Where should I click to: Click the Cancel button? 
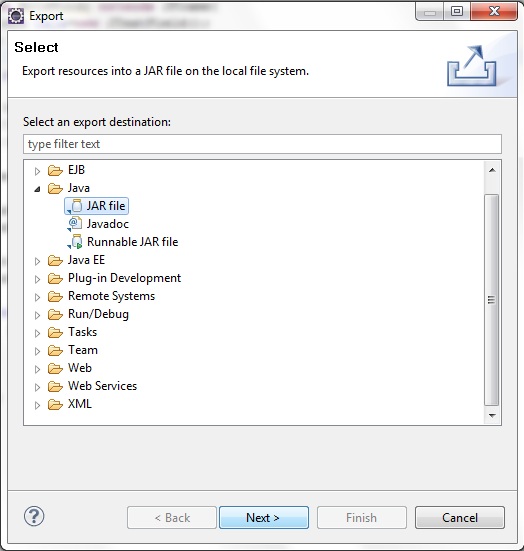[460, 518]
